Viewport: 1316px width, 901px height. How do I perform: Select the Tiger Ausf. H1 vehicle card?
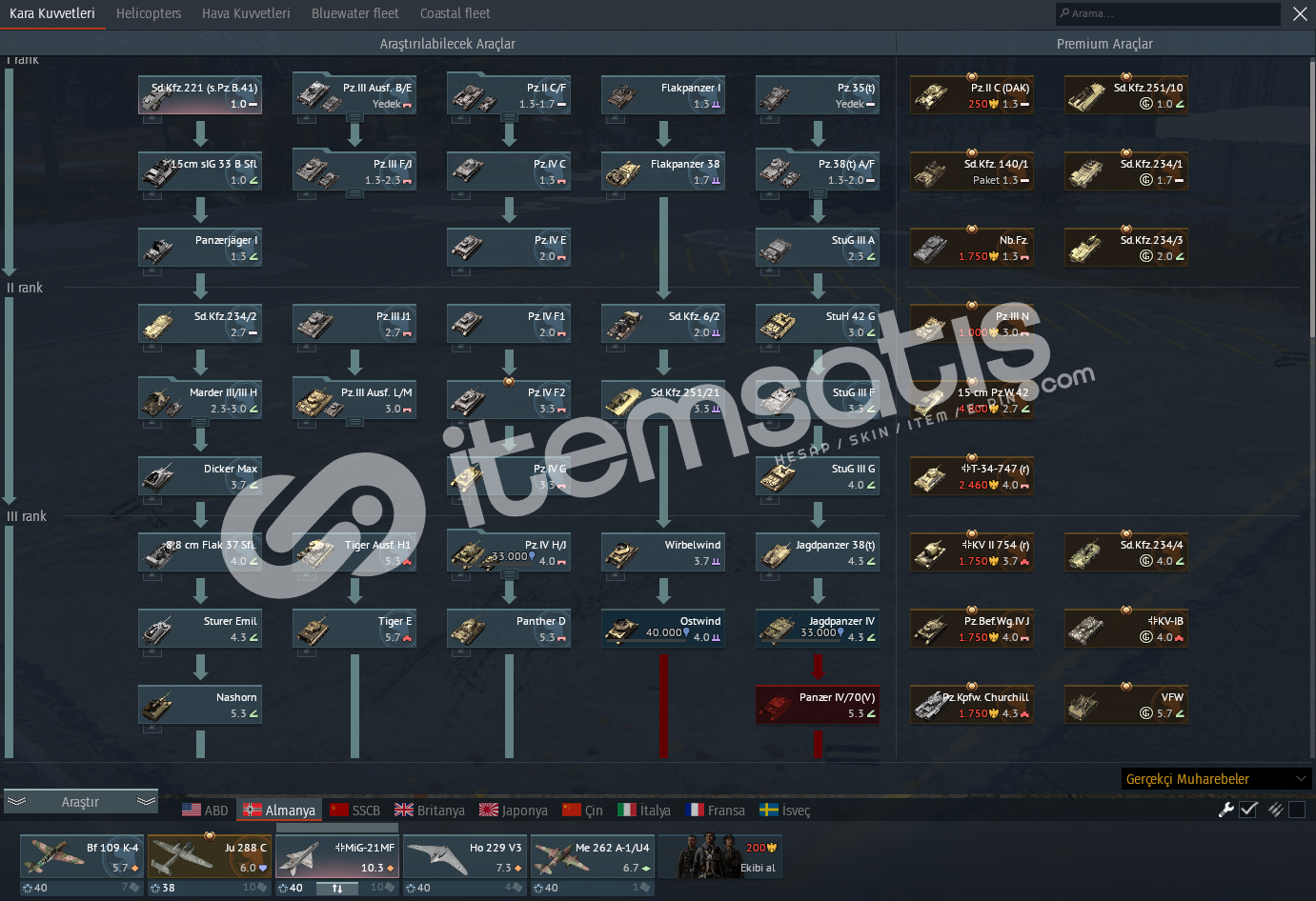tap(354, 552)
